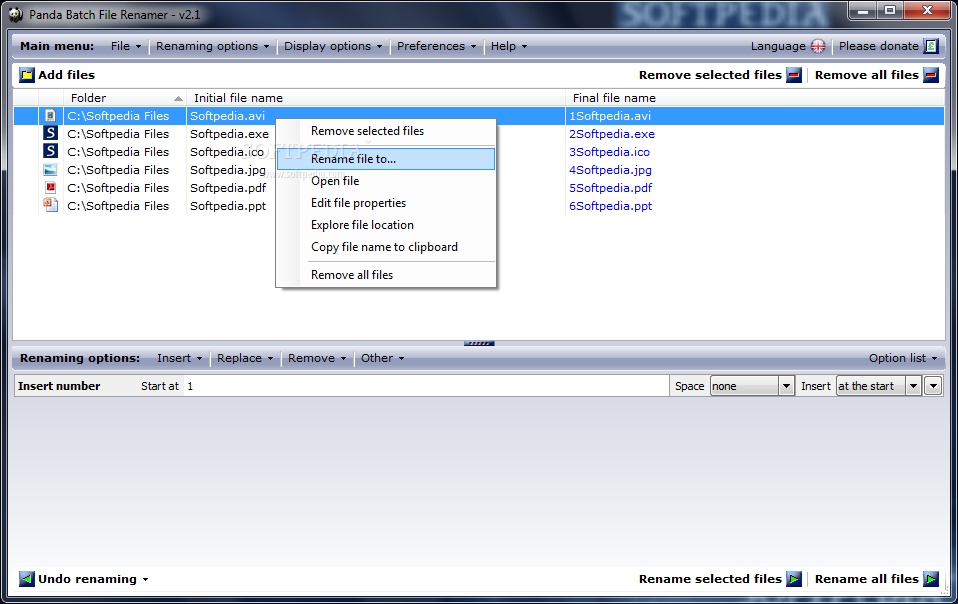Click the red Remove all files icon
This screenshot has height=604, width=958.
(x=931, y=75)
